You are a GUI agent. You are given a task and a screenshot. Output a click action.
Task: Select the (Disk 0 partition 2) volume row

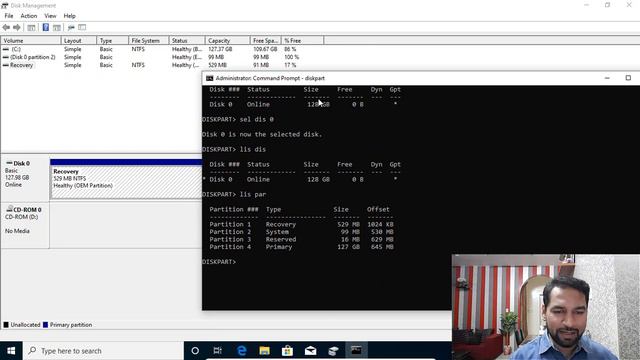(163, 57)
